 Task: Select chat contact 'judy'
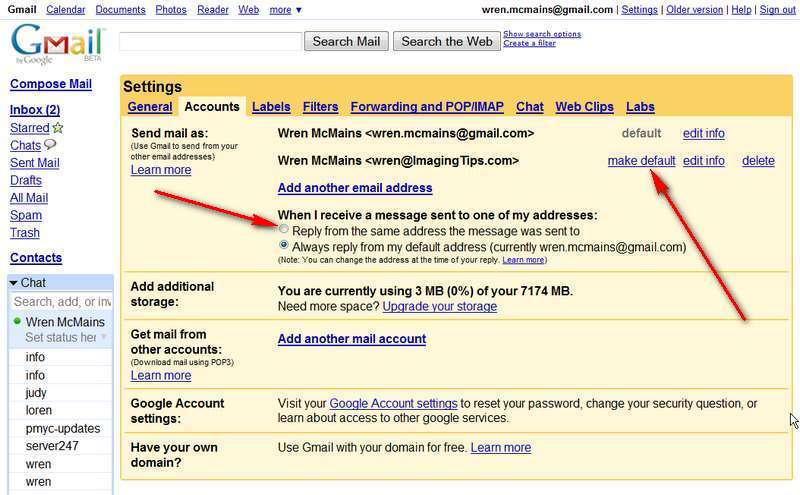[x=36, y=393]
